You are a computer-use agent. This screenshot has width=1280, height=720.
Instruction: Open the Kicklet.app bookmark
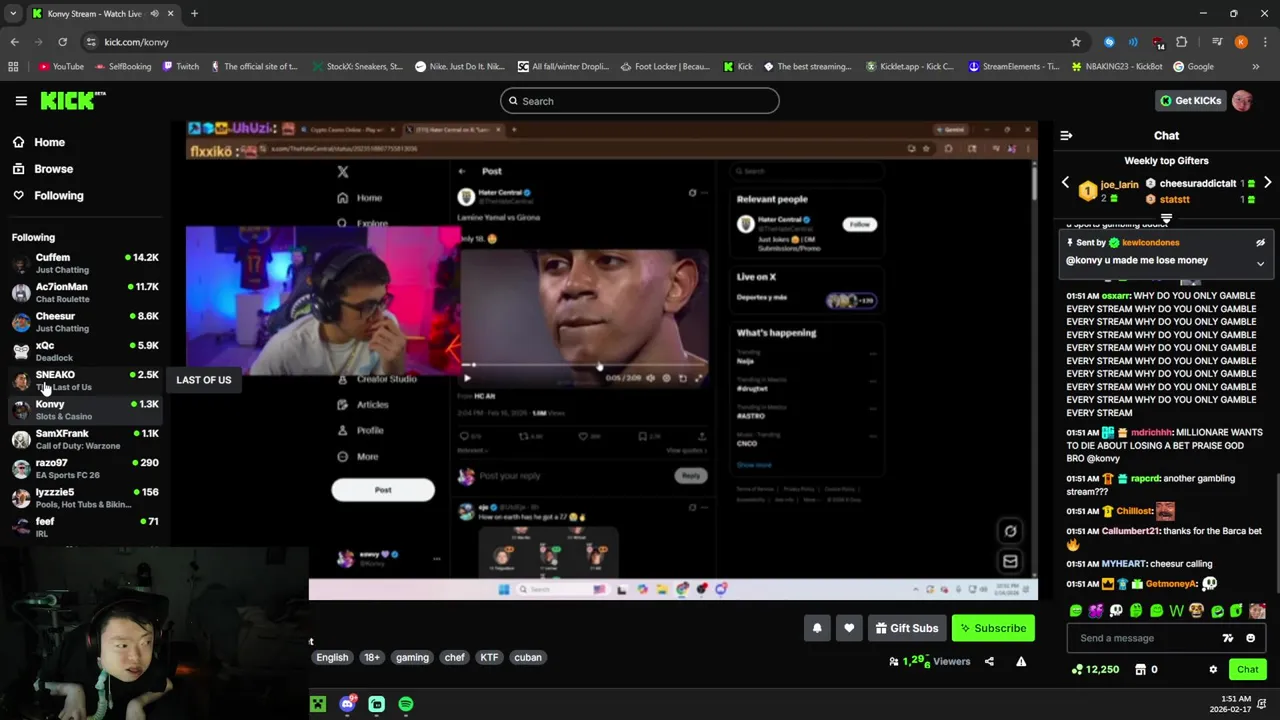(x=910, y=67)
